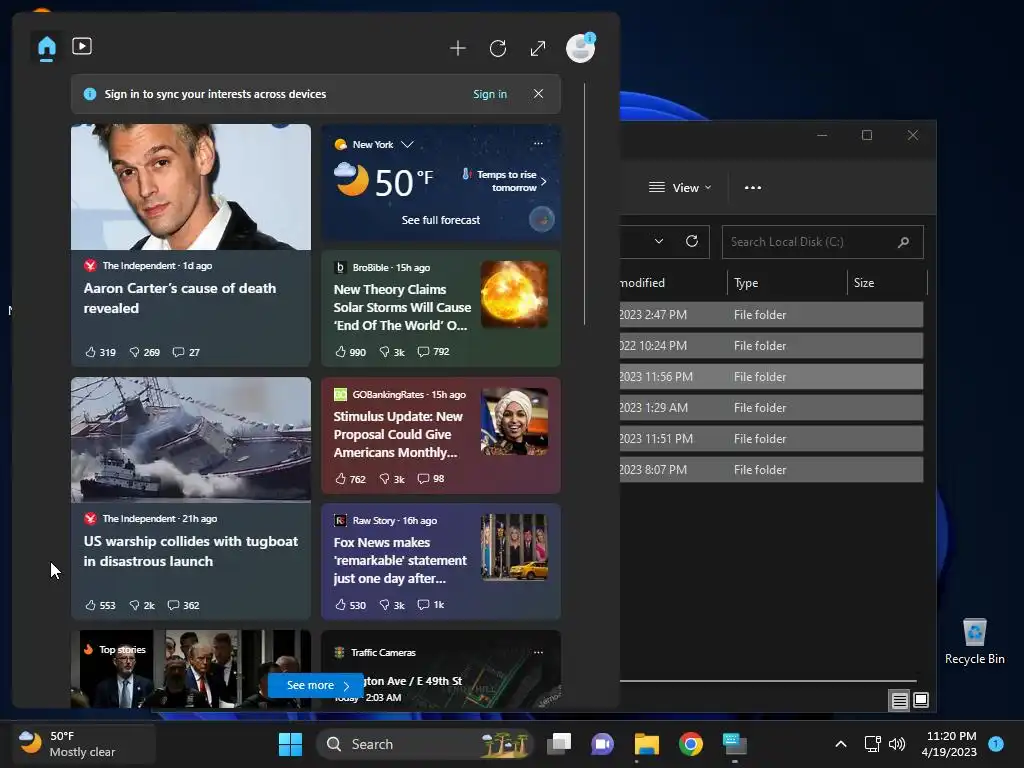Click the Sign in link

pos(490,94)
